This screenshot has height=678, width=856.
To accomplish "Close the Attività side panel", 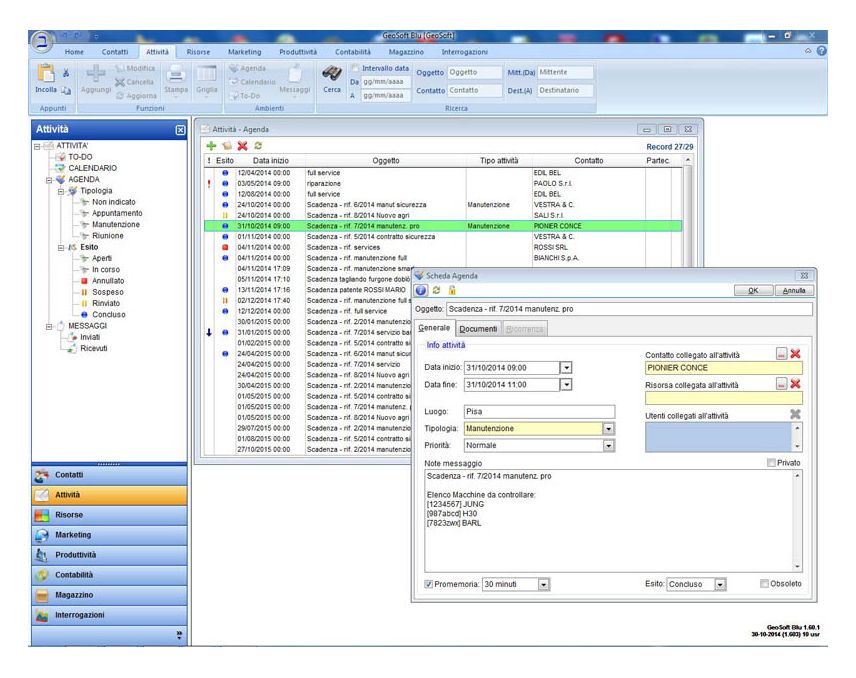I will click(181, 130).
